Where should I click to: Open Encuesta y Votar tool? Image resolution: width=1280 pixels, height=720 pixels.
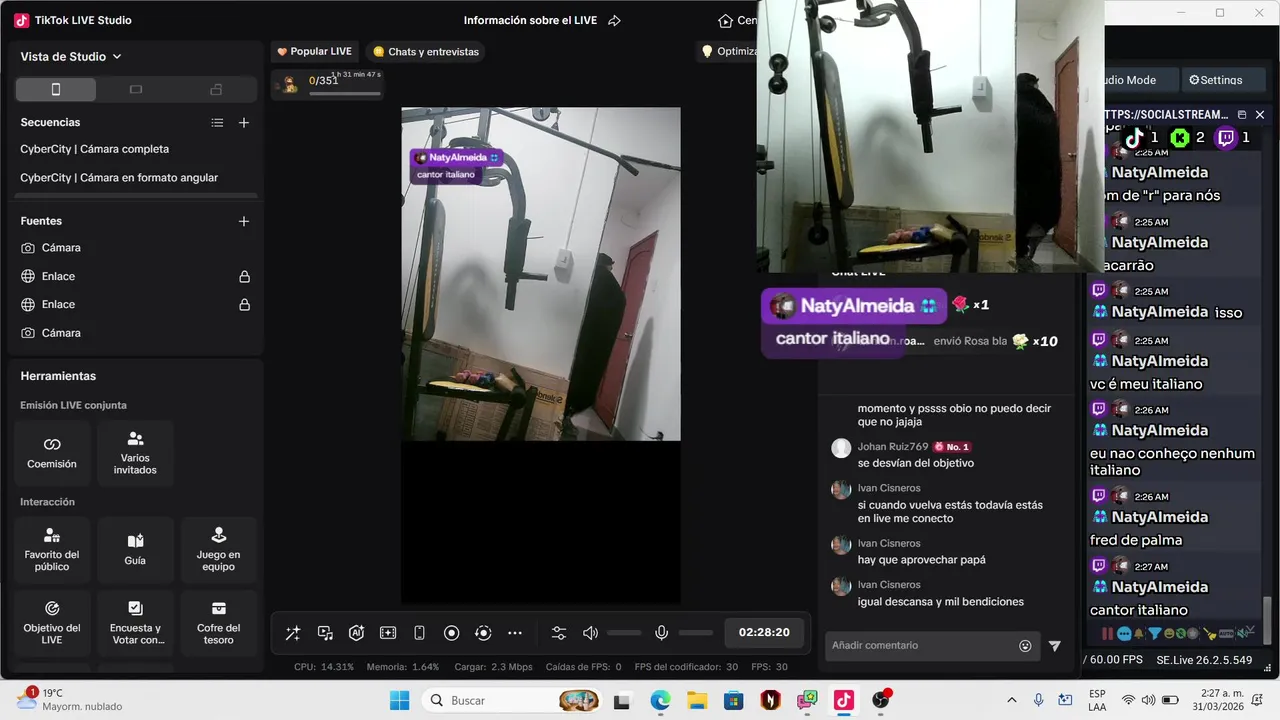click(x=135, y=622)
